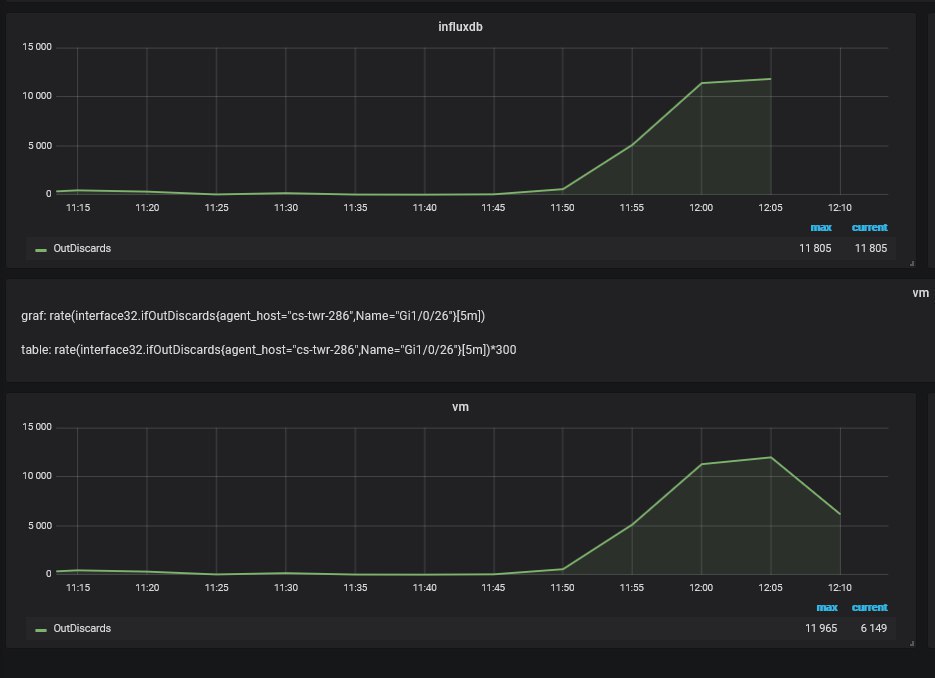Screen dimensions: 935x678
Task: Click the 10 000 y-axis label on influxdb graph
Action: pos(37,96)
